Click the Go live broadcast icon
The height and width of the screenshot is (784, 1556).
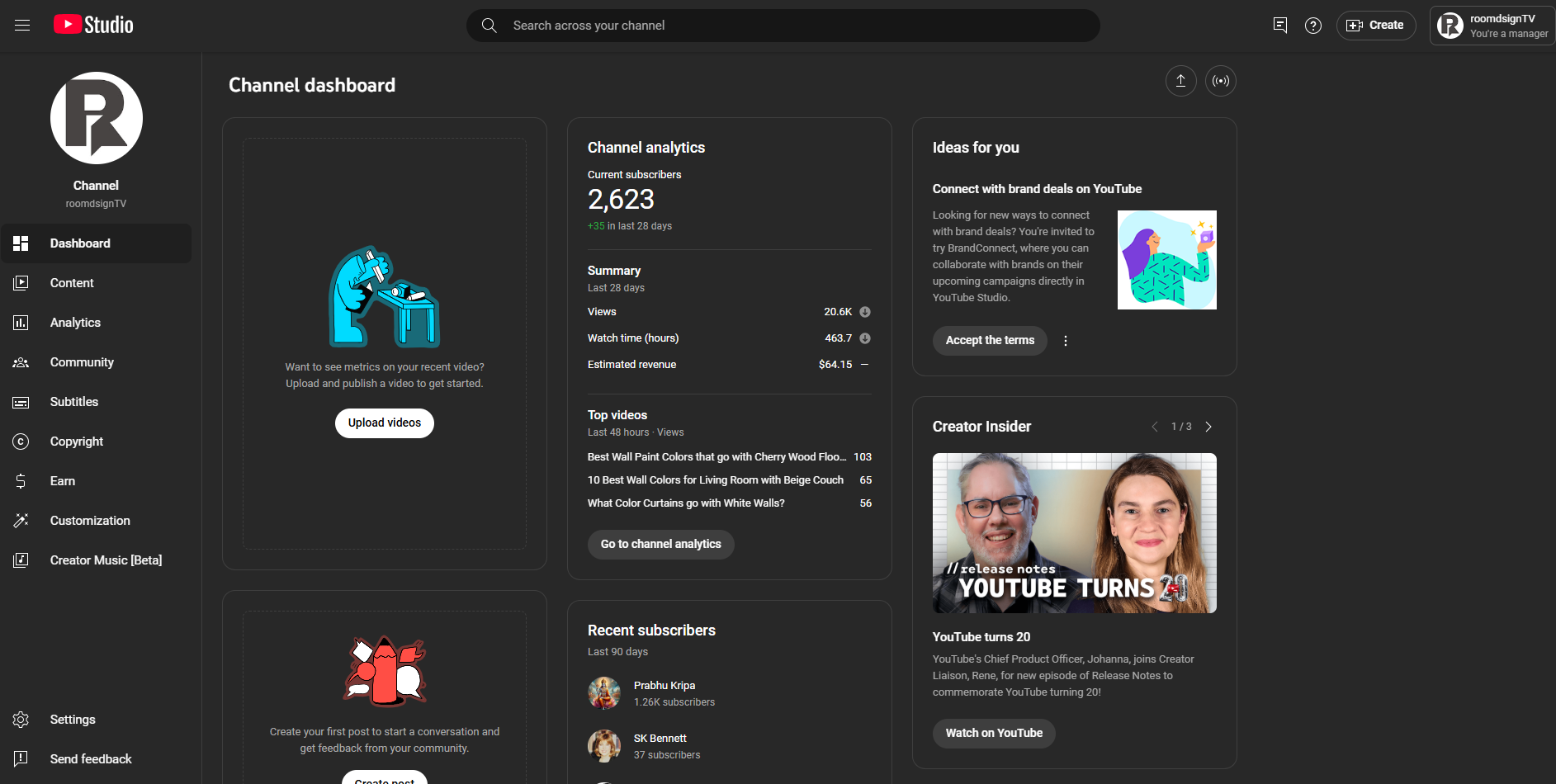pyautogui.click(x=1221, y=81)
